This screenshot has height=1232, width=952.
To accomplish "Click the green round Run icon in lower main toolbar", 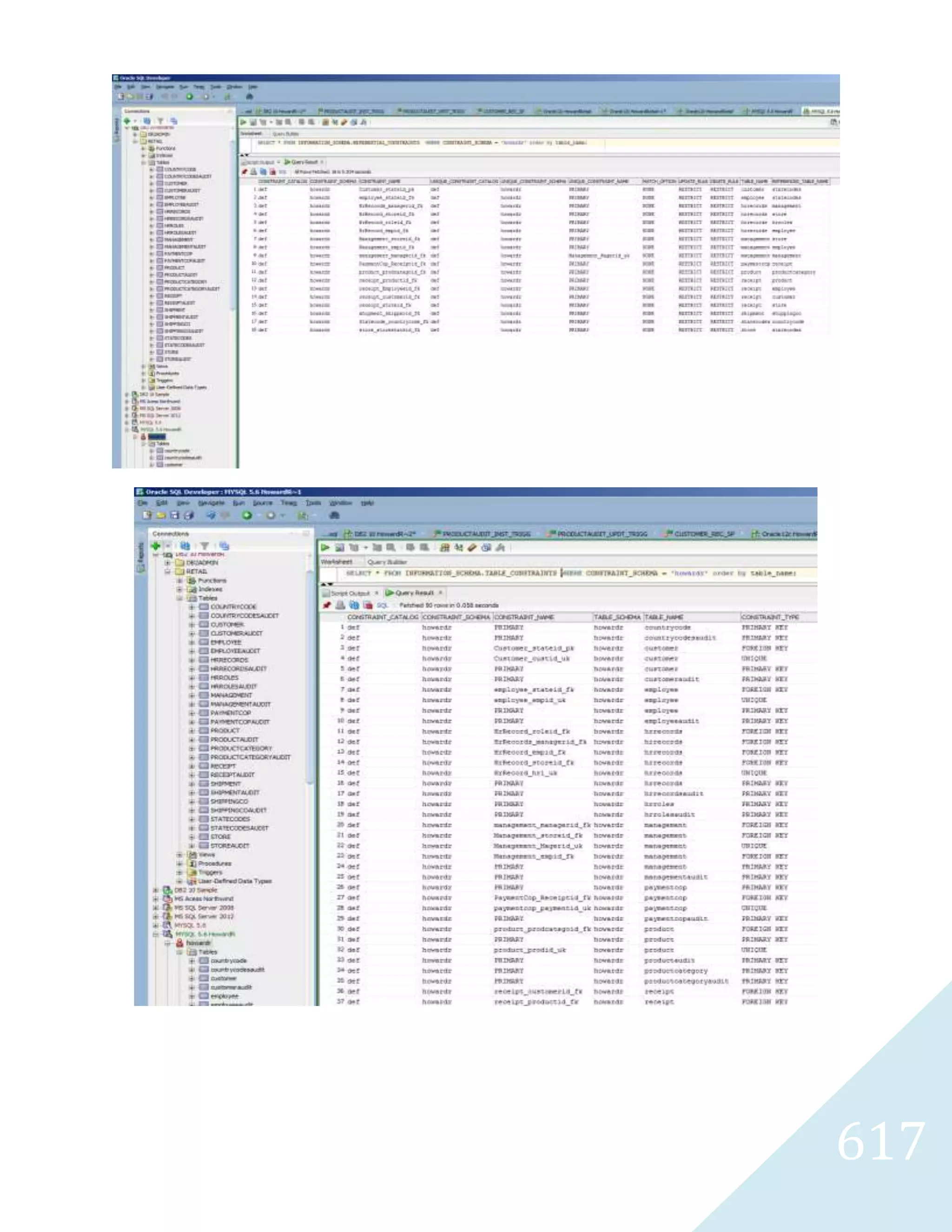I will [x=247, y=516].
